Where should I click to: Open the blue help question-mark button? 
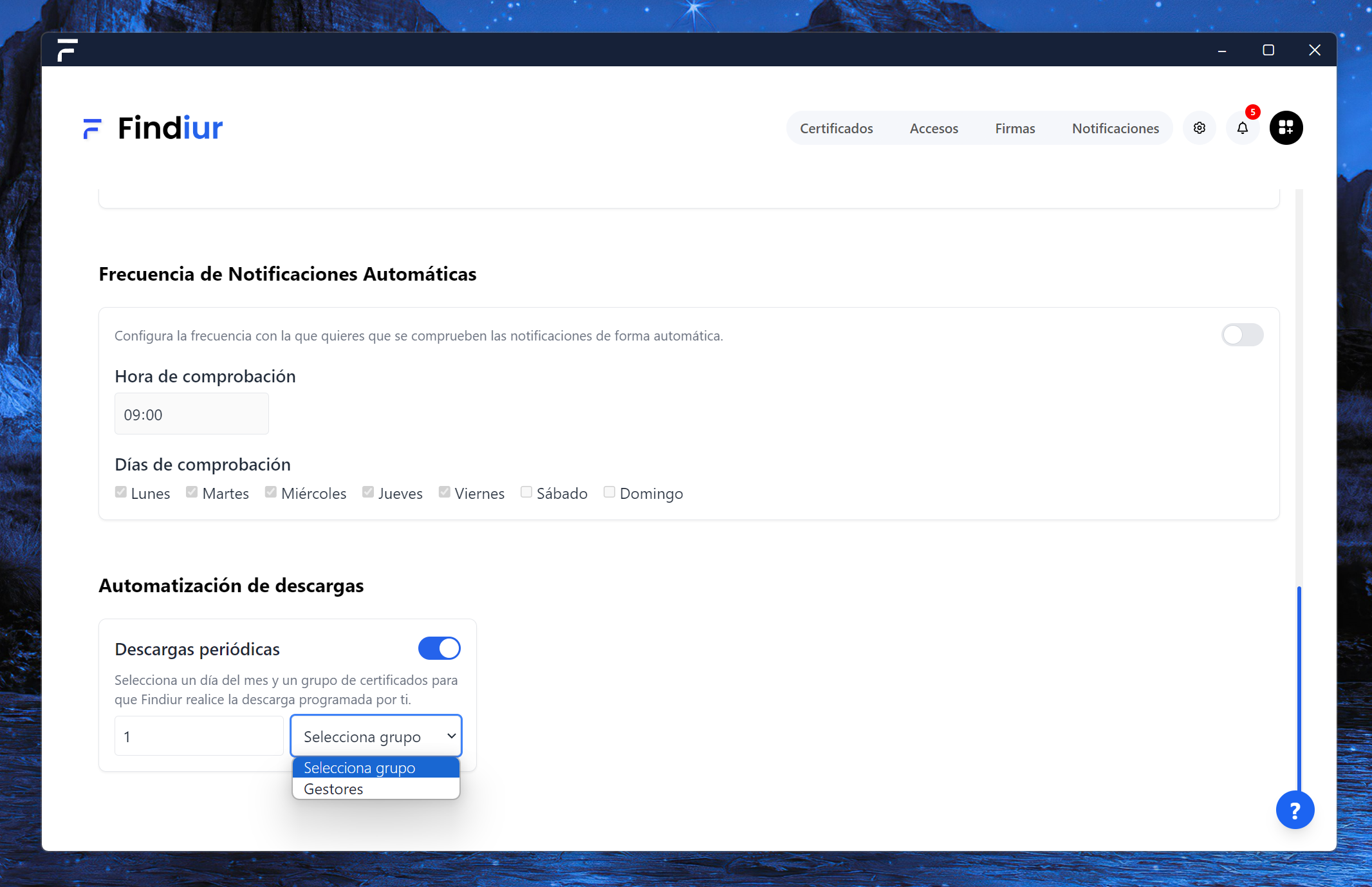click(x=1295, y=810)
